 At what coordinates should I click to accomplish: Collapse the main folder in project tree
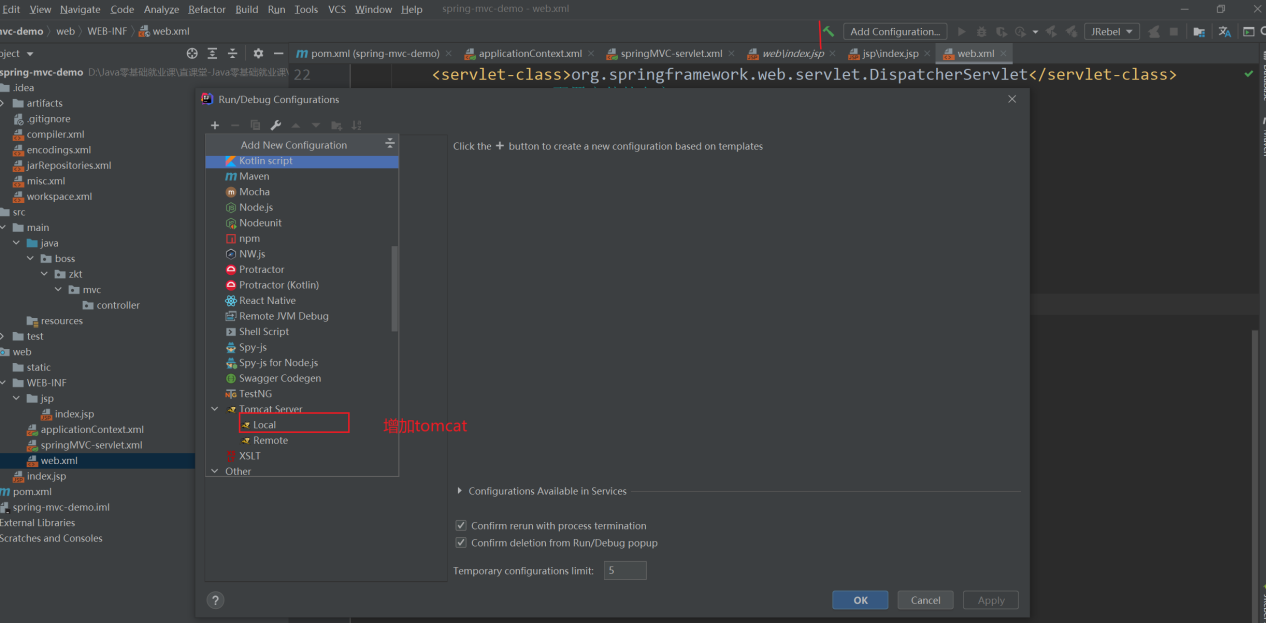(4, 227)
